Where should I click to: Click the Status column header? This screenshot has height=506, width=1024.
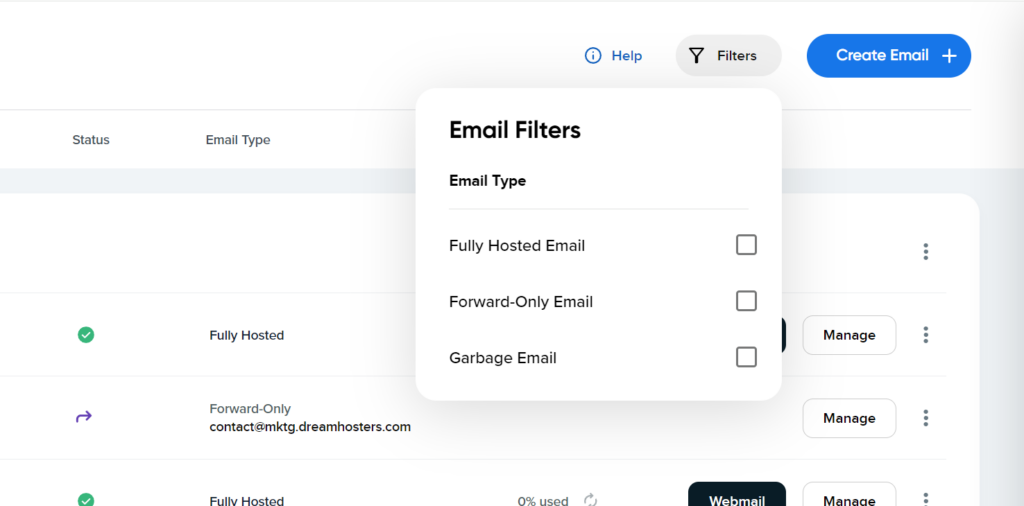tap(91, 140)
